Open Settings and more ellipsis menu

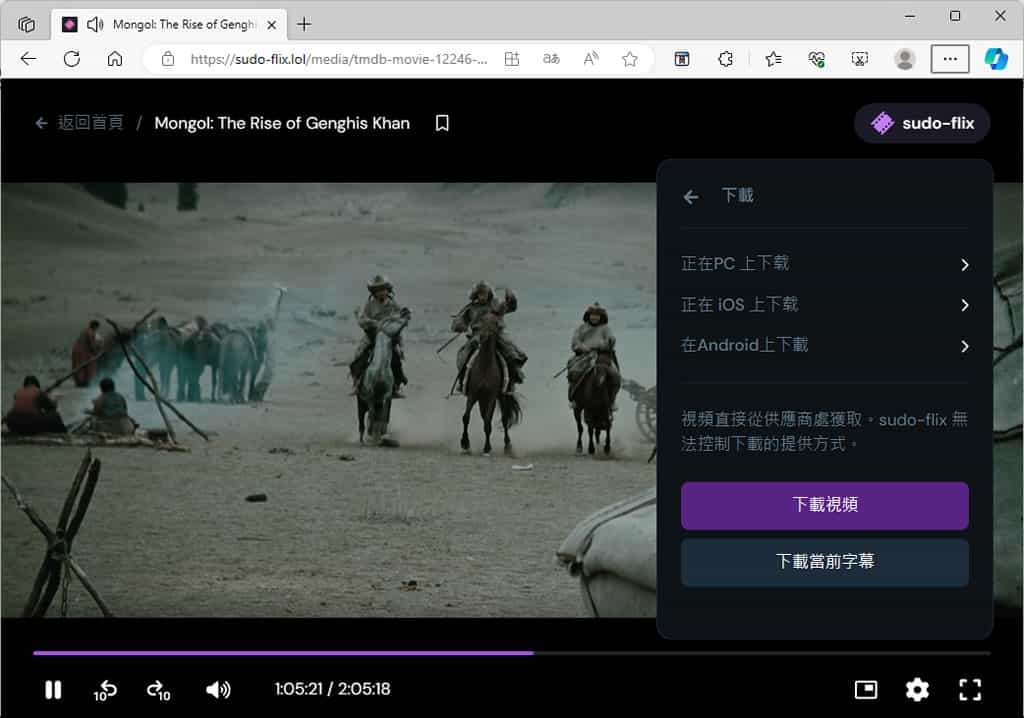tap(950, 59)
